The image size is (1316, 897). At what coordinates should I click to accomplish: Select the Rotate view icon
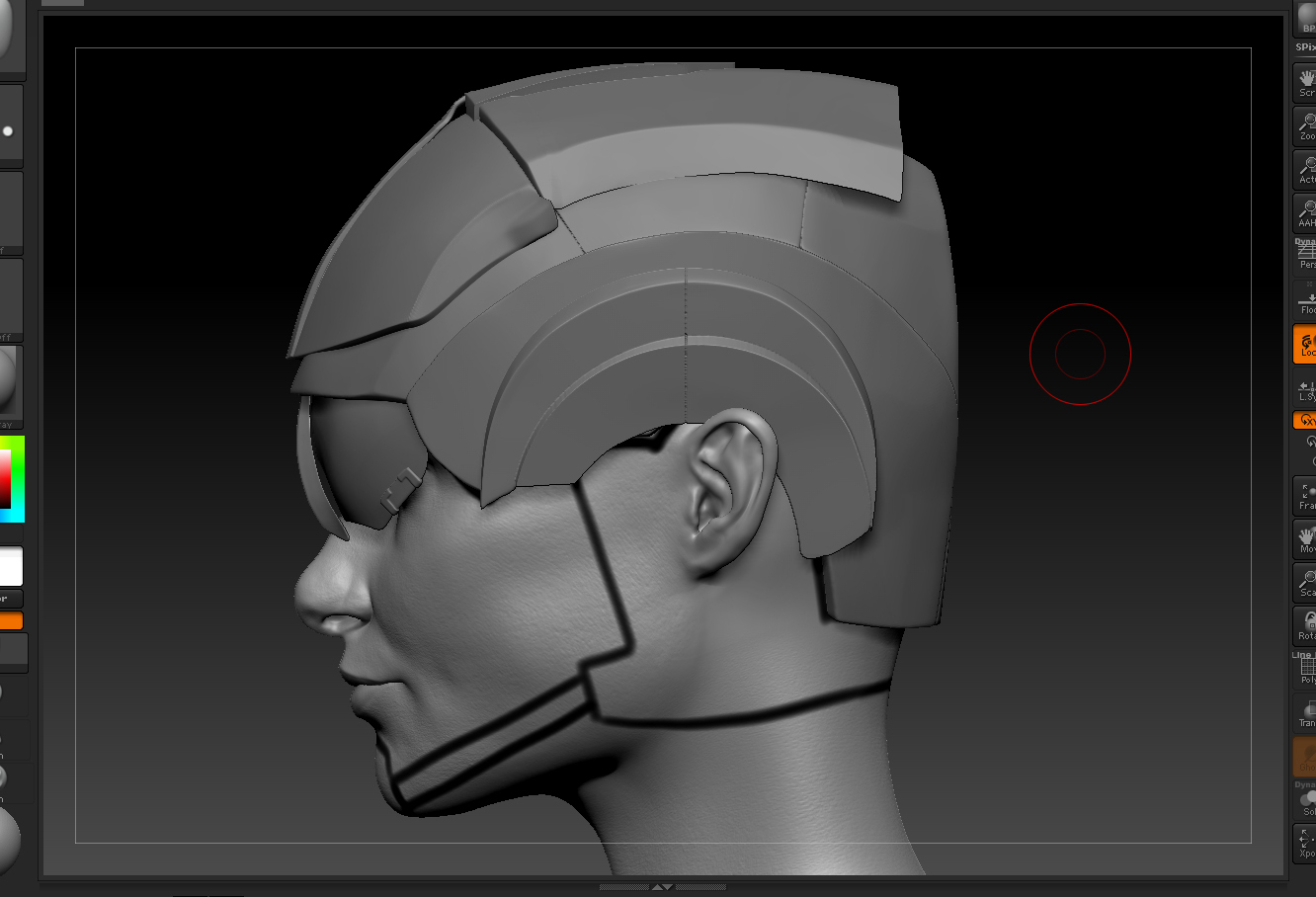tap(1305, 625)
